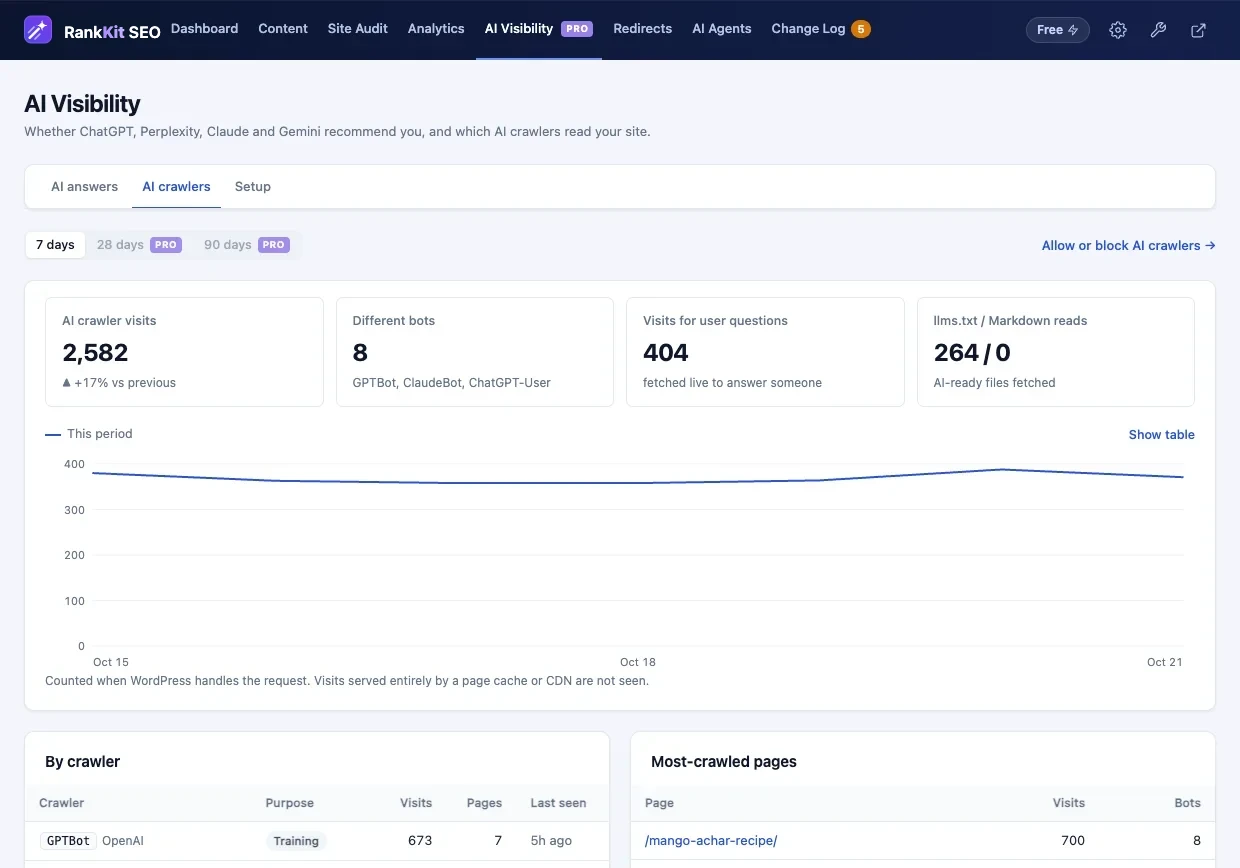Click the Free plan lightning badge
Viewport: 1240px width, 868px height.
click(x=1058, y=30)
